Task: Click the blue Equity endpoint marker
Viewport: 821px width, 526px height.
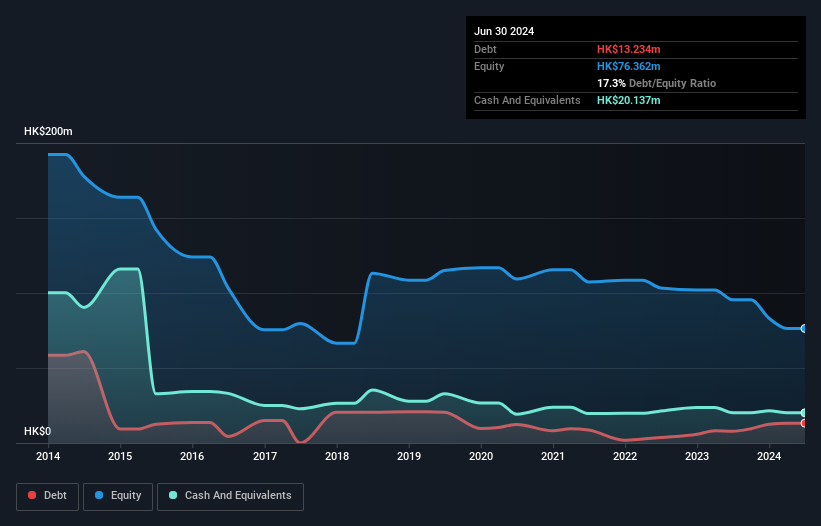Action: click(803, 328)
